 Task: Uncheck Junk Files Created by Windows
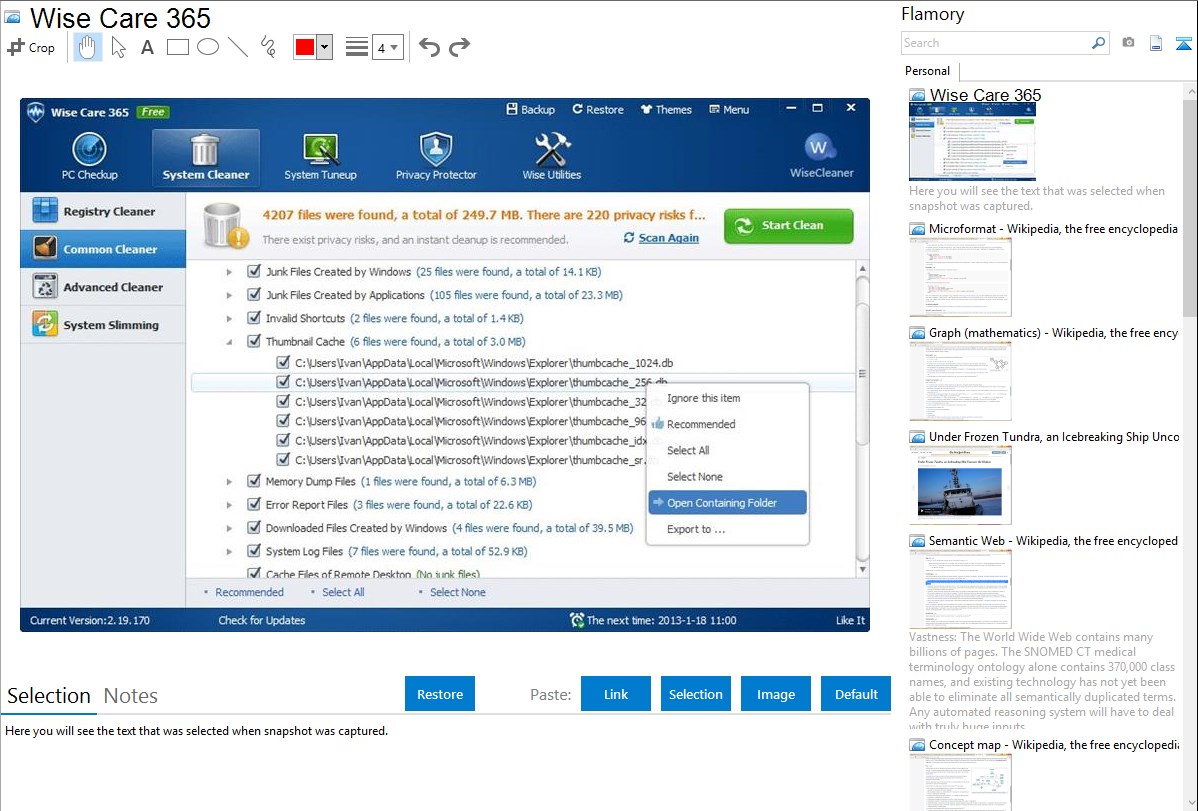[254, 271]
